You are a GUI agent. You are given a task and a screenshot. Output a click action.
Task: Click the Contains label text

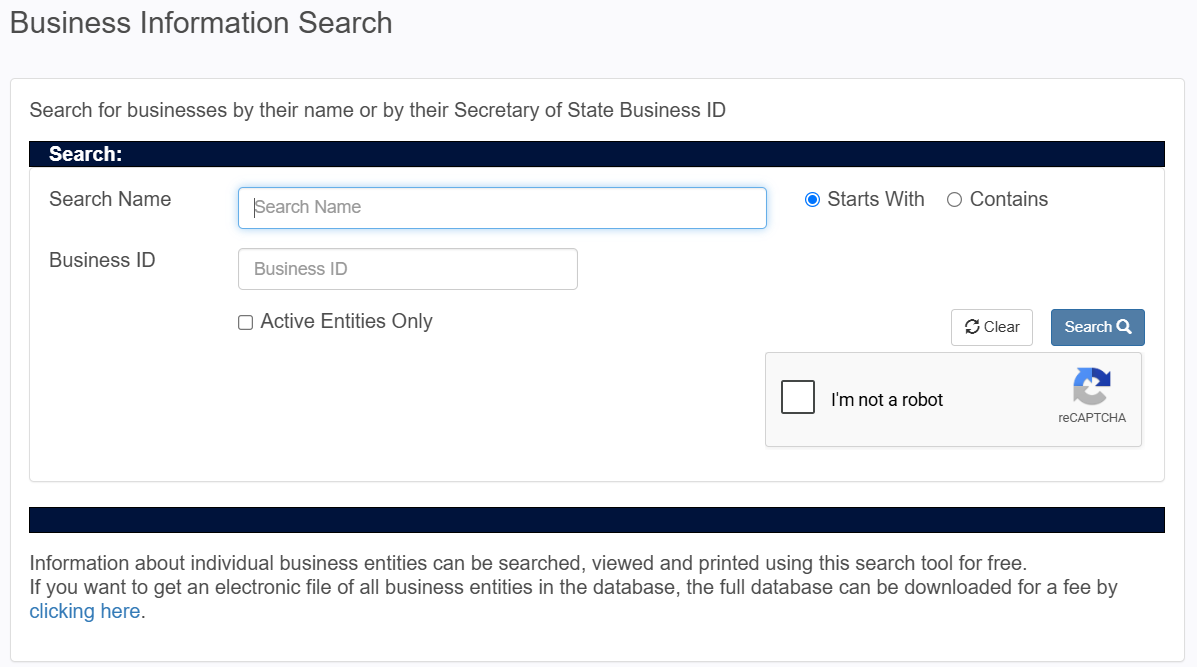click(x=1008, y=199)
